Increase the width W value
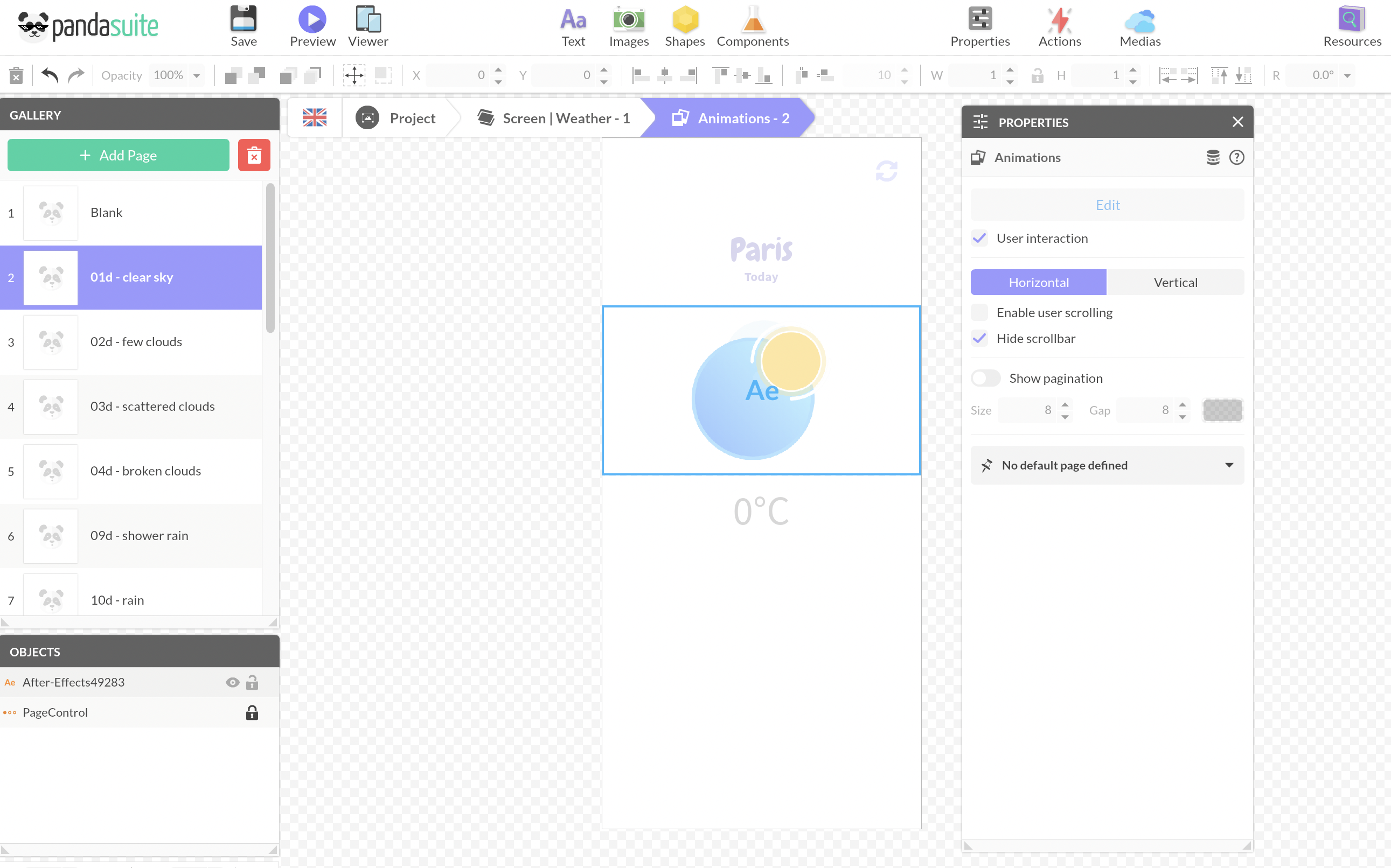The width and height of the screenshot is (1391, 868). click(x=1010, y=70)
